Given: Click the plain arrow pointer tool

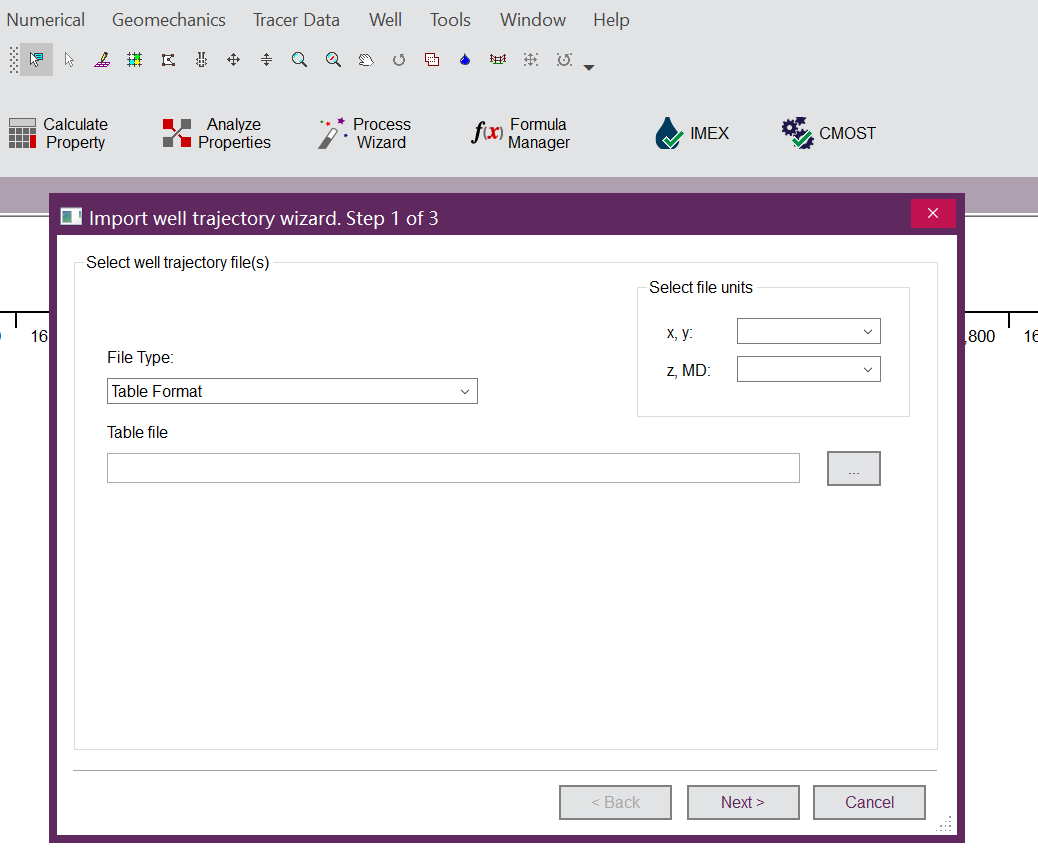Looking at the screenshot, I should tap(69, 60).
